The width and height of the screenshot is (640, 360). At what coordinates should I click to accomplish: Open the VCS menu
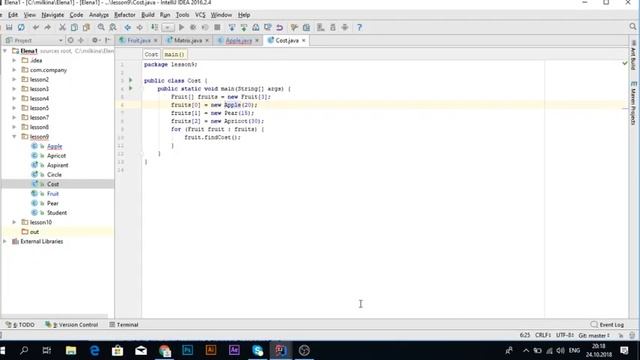click(200, 15)
